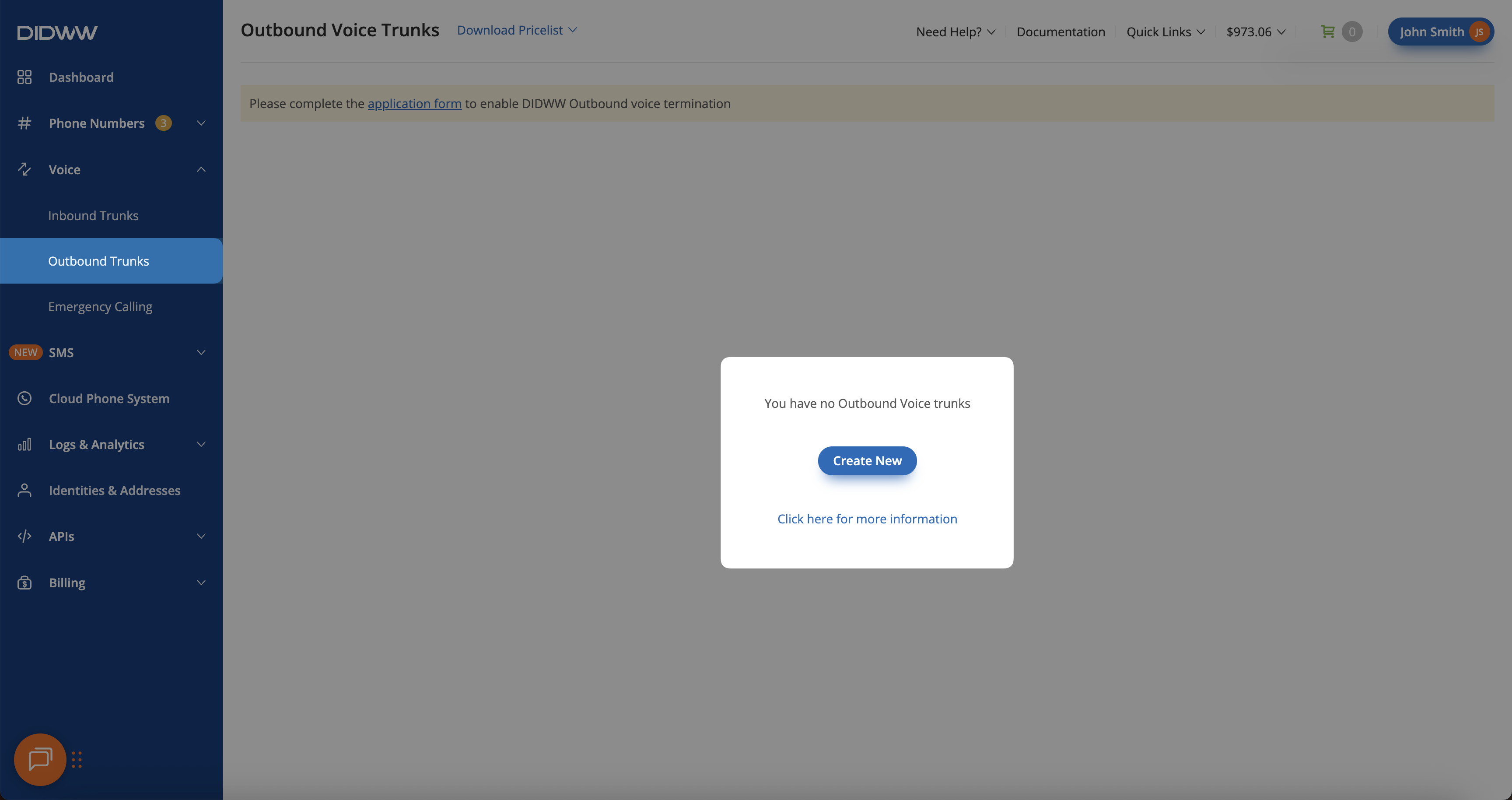Click here for more information link

(x=867, y=519)
